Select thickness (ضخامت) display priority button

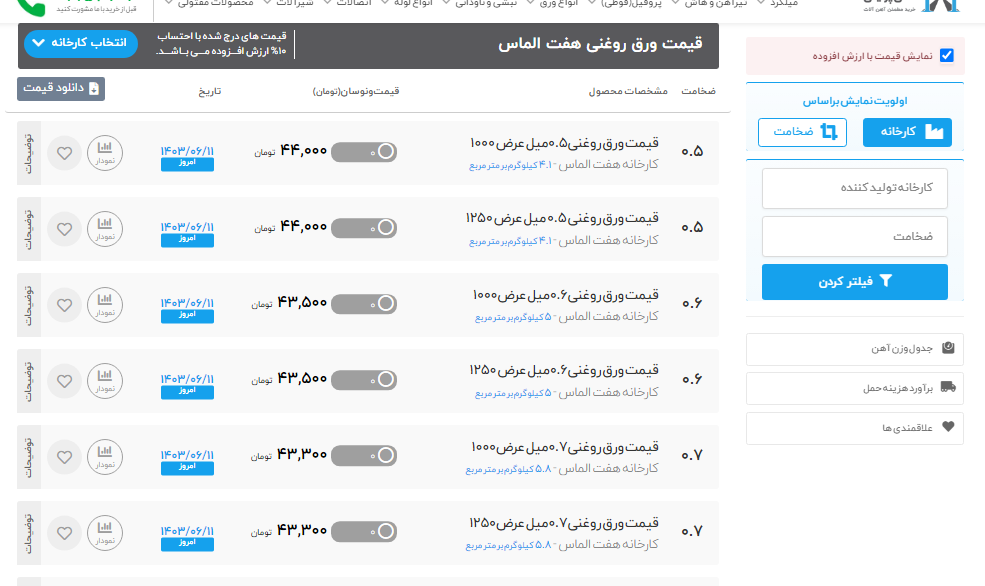802,132
